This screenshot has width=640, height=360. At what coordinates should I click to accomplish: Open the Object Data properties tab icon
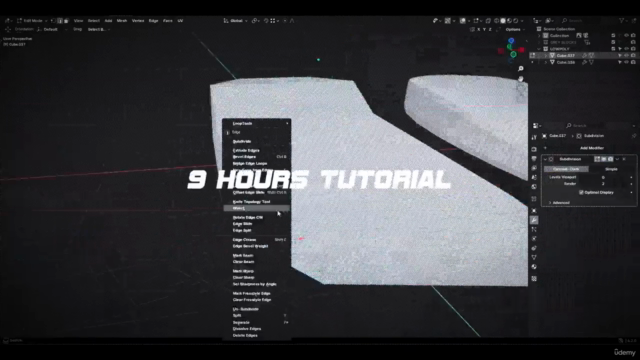click(x=534, y=258)
